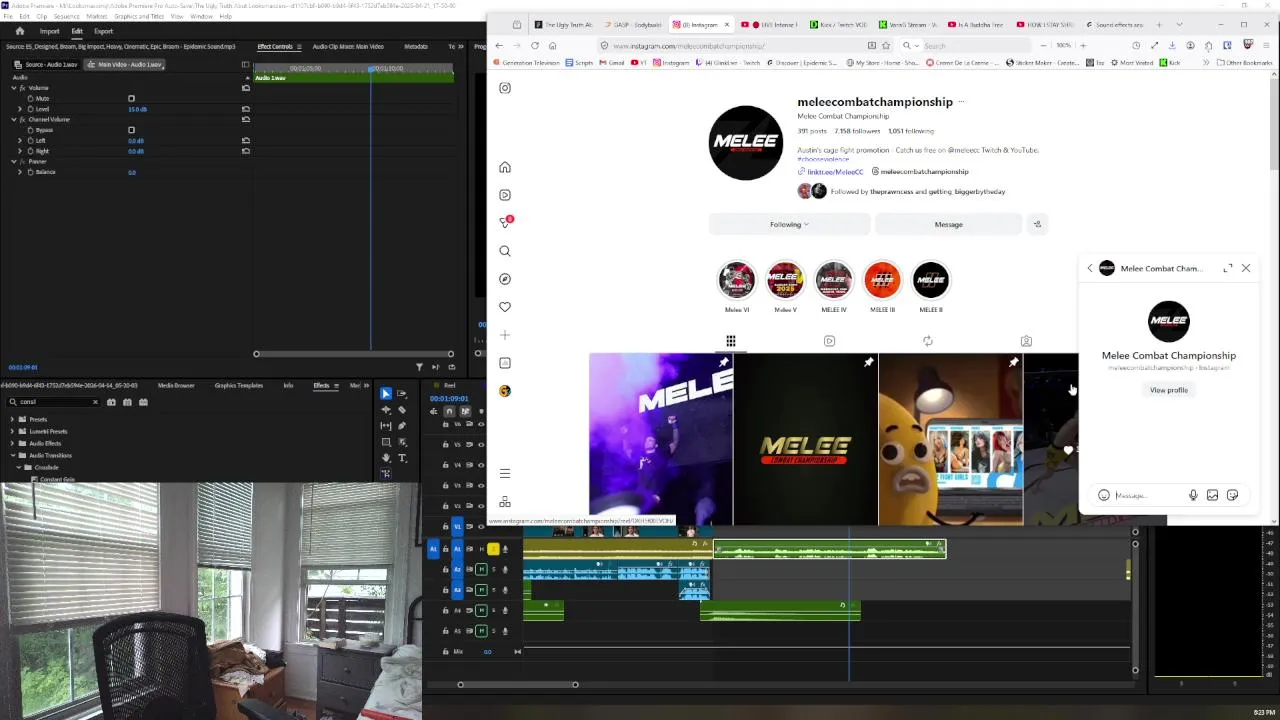Open Instagram Reels from sidebar

pyautogui.click(x=505, y=195)
